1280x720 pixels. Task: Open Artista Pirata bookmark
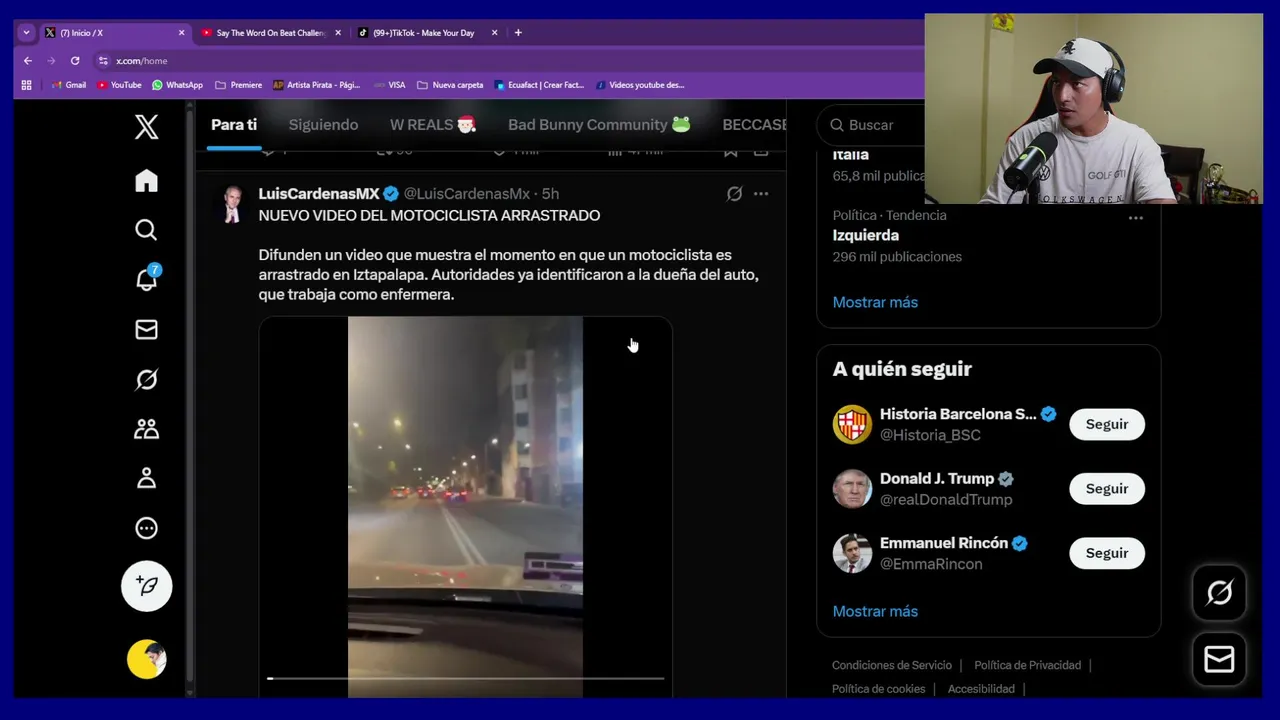pyautogui.click(x=316, y=85)
